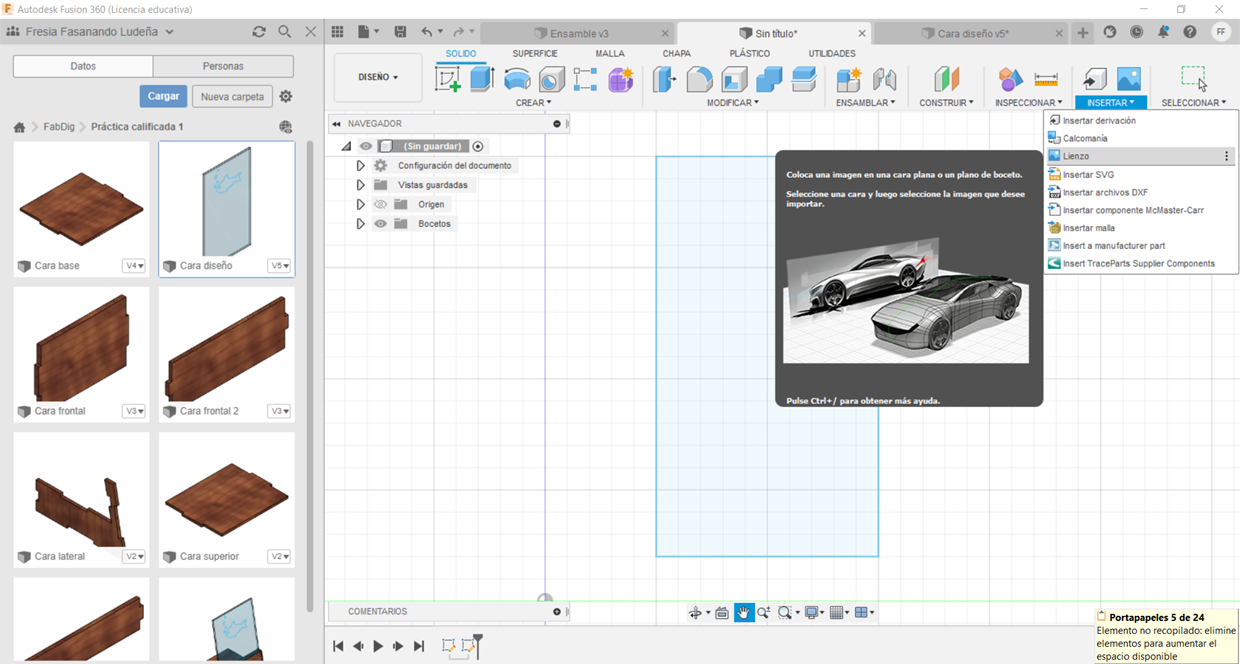Click the Create Sketch tool icon
Screen dimensions: 1240x664
click(x=448, y=79)
